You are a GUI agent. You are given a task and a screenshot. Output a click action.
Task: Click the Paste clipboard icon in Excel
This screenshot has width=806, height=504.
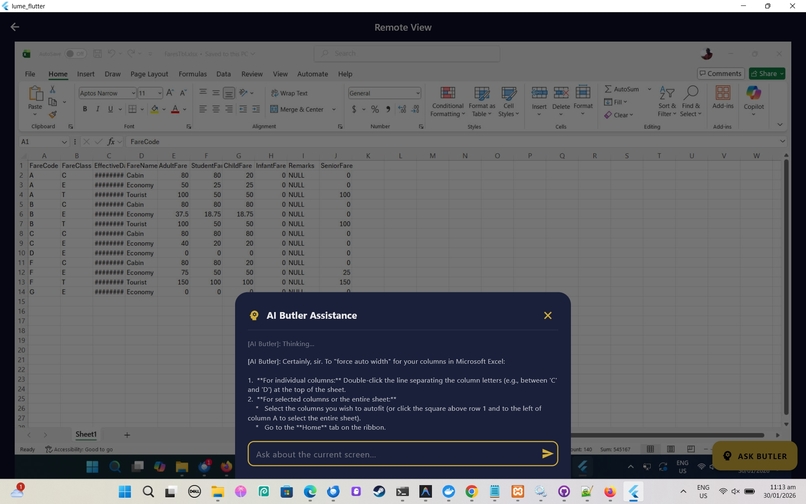coord(35,94)
